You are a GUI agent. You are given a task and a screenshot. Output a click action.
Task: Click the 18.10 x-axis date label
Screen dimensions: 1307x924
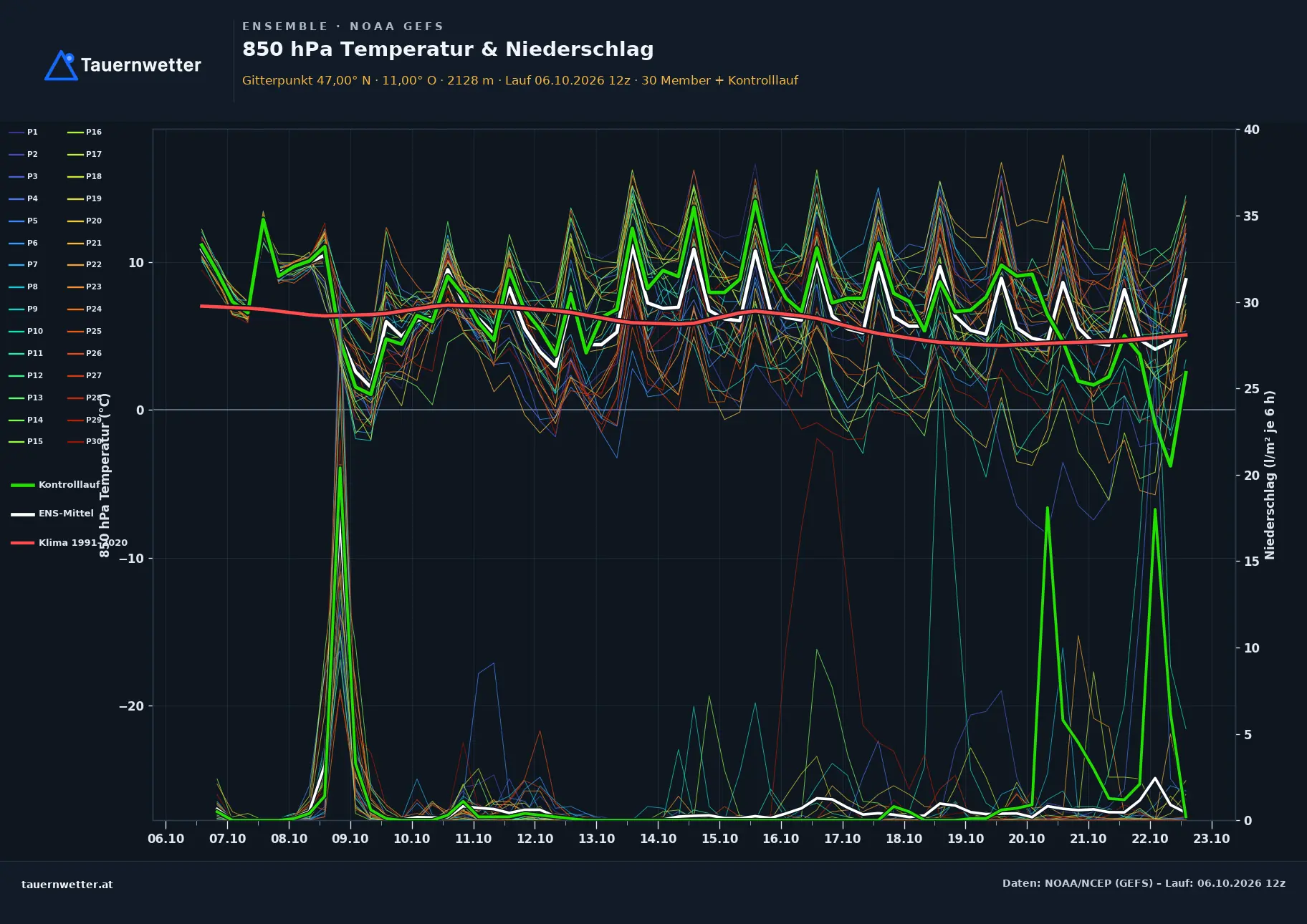tap(904, 839)
